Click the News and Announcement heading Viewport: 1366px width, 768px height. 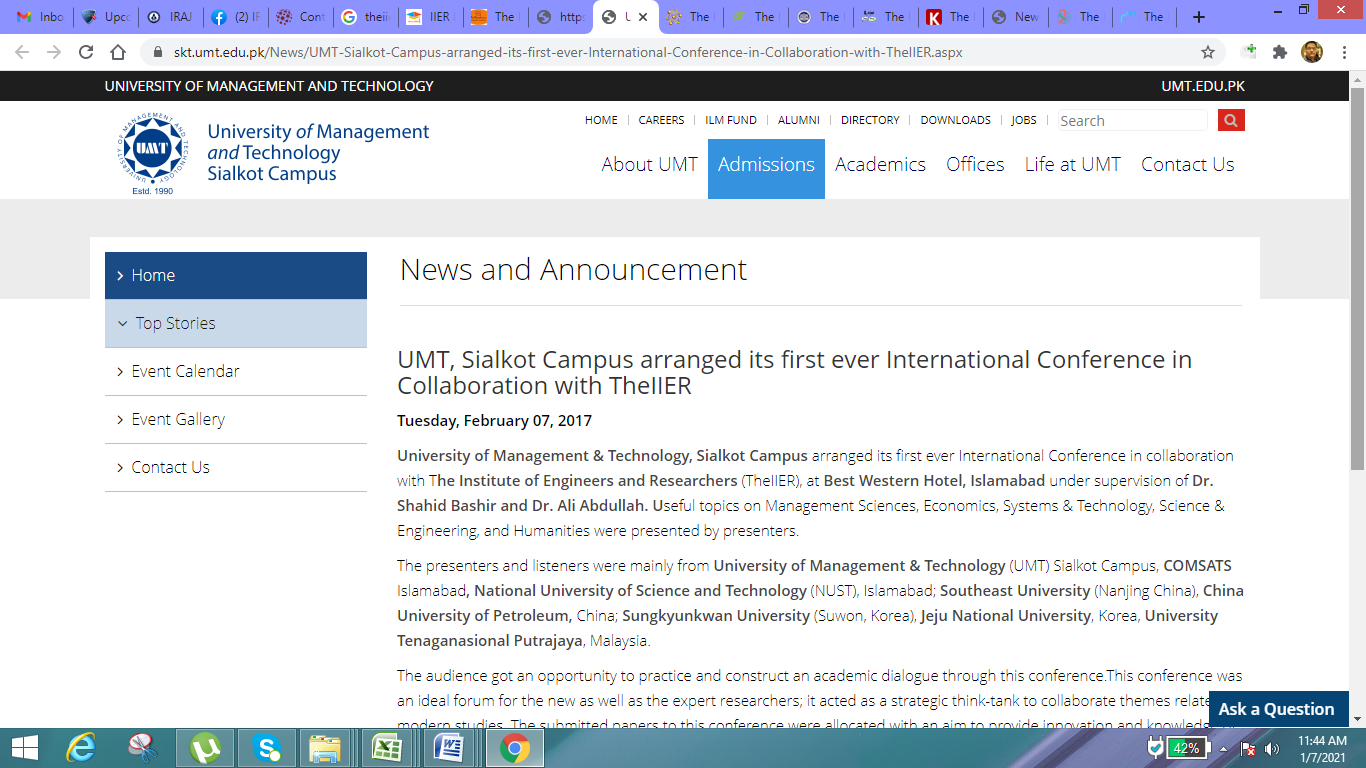(x=573, y=270)
